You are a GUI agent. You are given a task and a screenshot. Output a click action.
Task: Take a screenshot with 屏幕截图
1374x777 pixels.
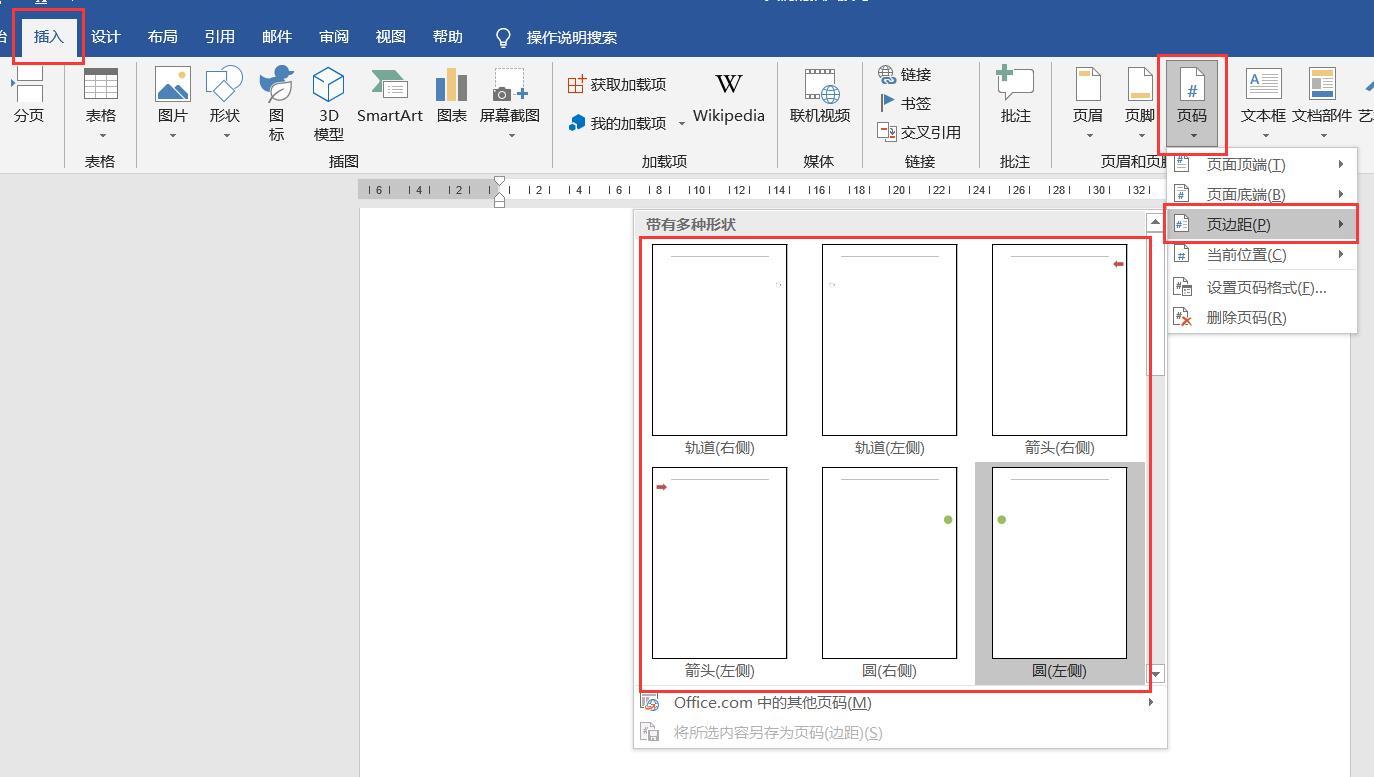click(x=509, y=100)
